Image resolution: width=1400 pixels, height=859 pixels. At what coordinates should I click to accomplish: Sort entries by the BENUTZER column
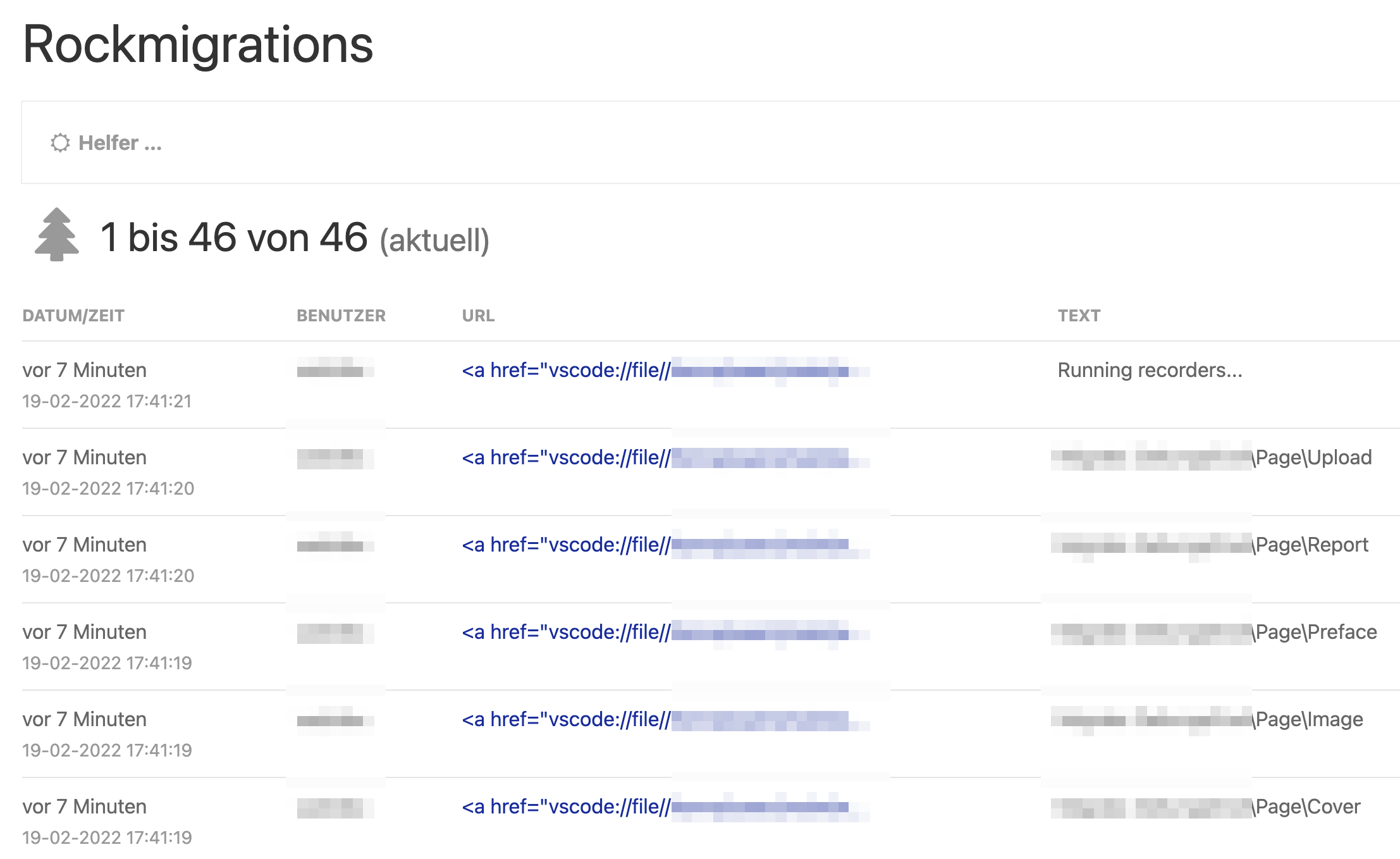(x=342, y=315)
